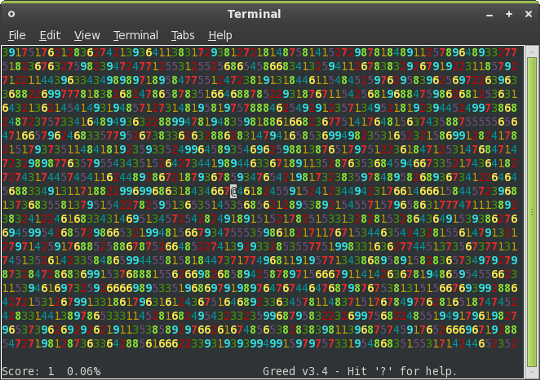Open the Tabs menu

coord(183,35)
